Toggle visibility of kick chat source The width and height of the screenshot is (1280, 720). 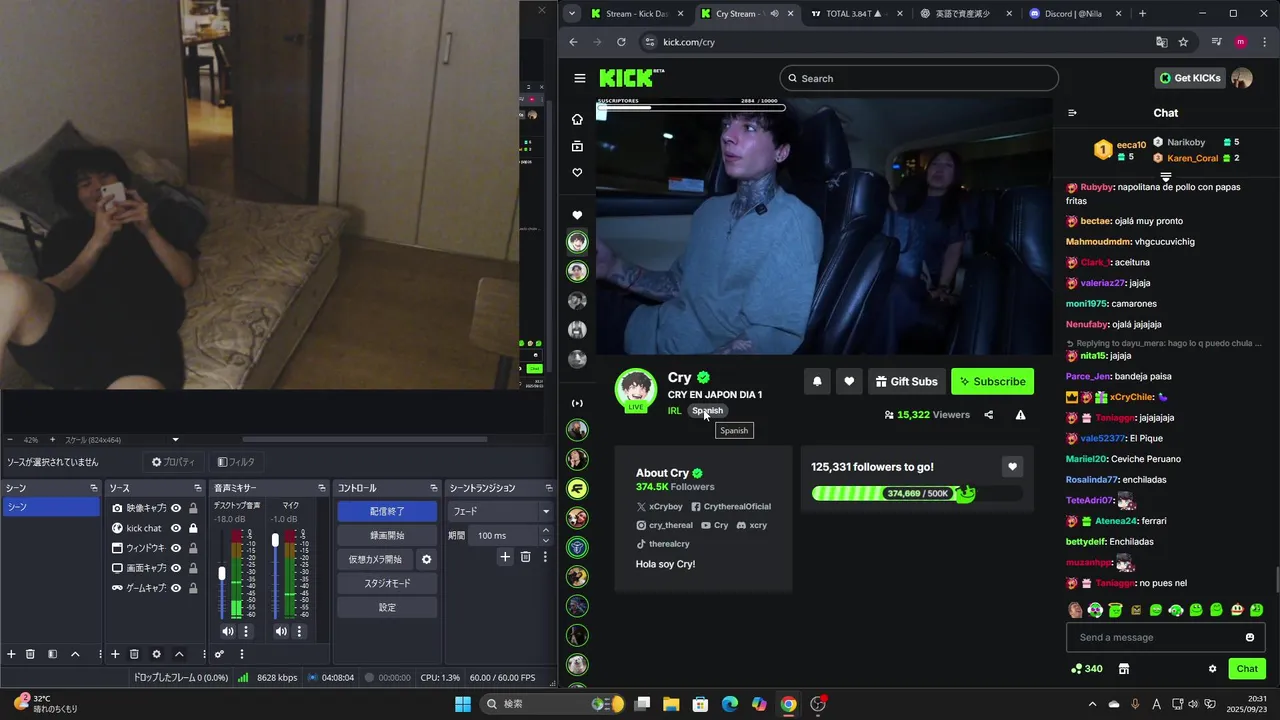click(x=176, y=528)
